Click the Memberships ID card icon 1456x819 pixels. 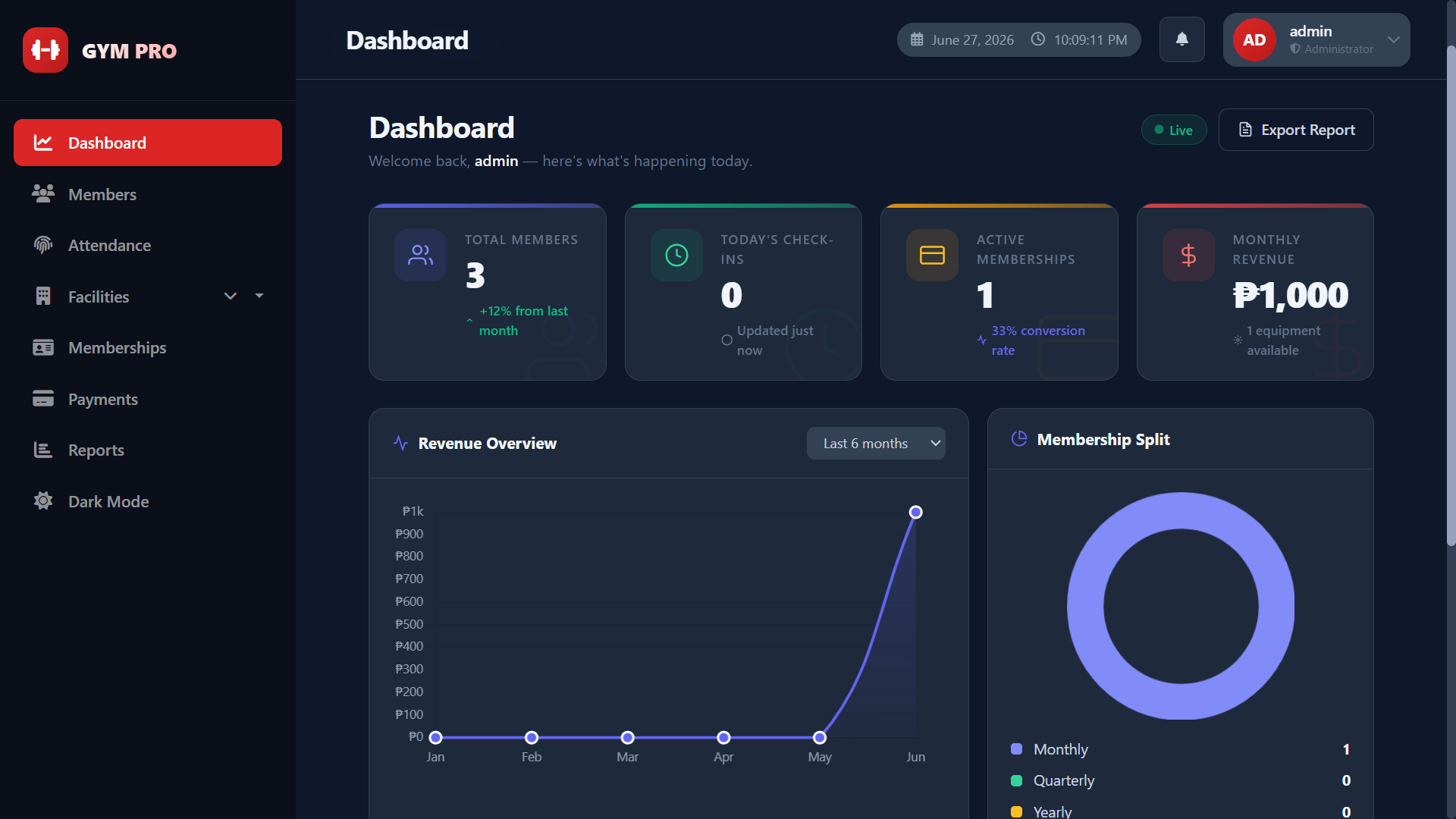[x=43, y=347]
